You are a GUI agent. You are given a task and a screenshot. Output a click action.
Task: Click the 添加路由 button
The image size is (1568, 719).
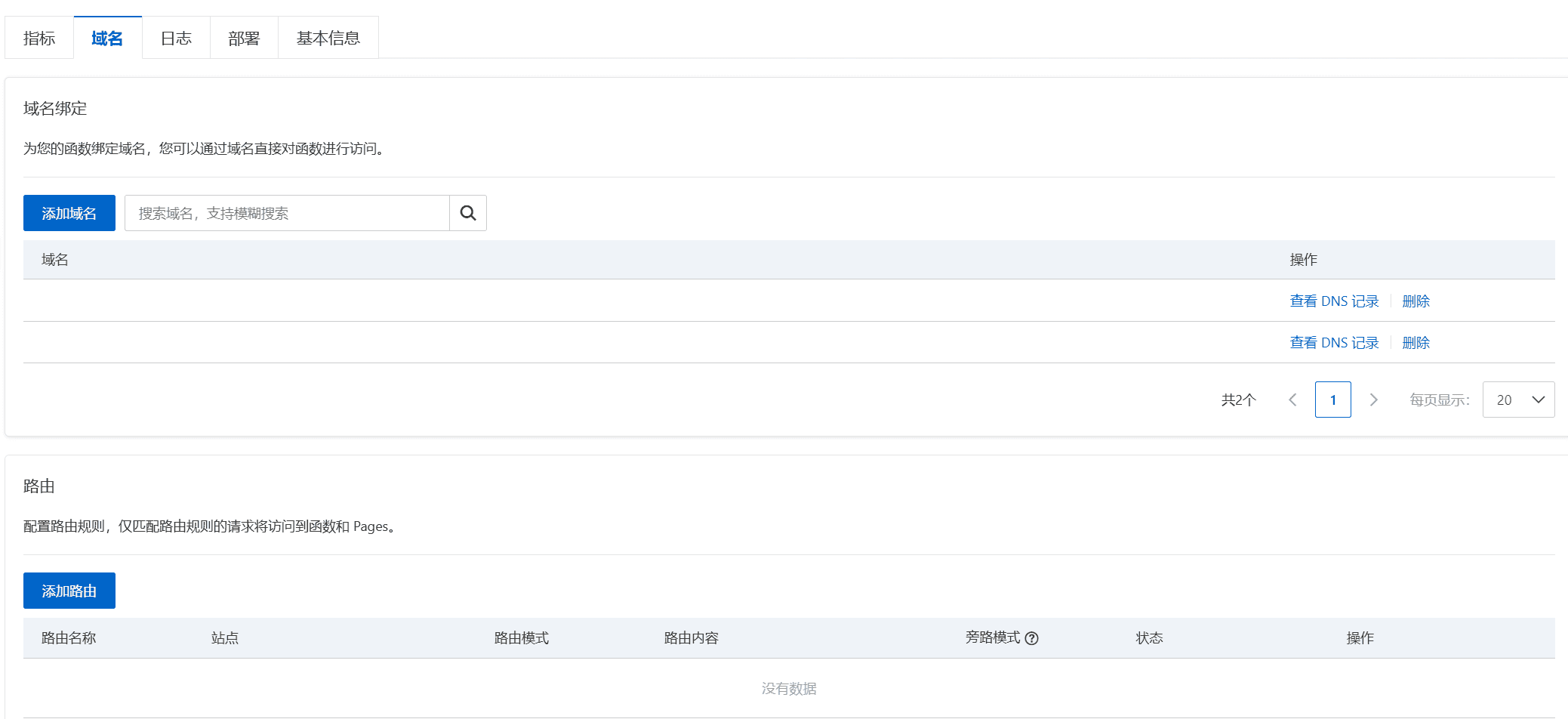click(x=69, y=590)
